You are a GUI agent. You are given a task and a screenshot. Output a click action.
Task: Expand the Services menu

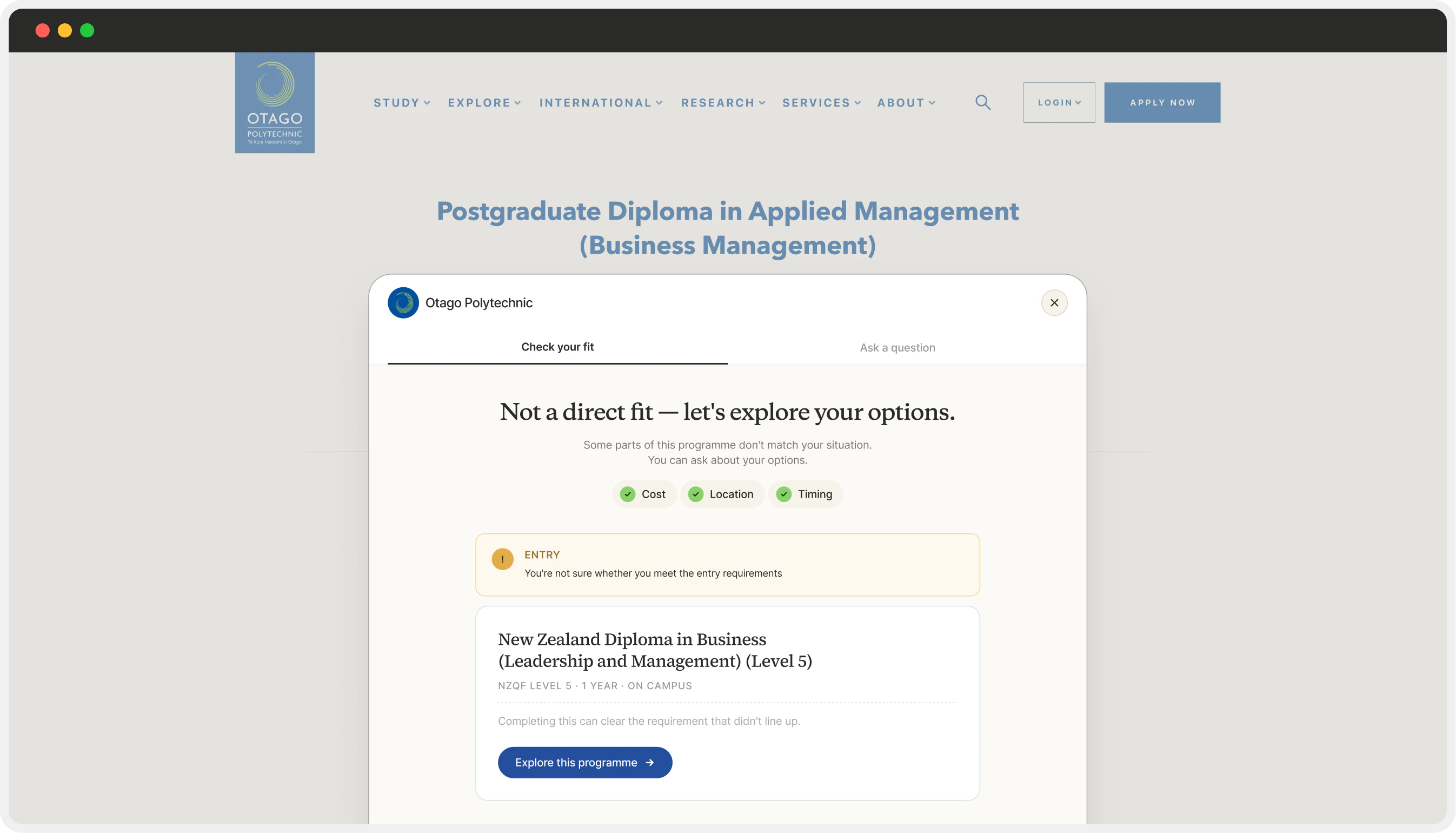point(821,103)
